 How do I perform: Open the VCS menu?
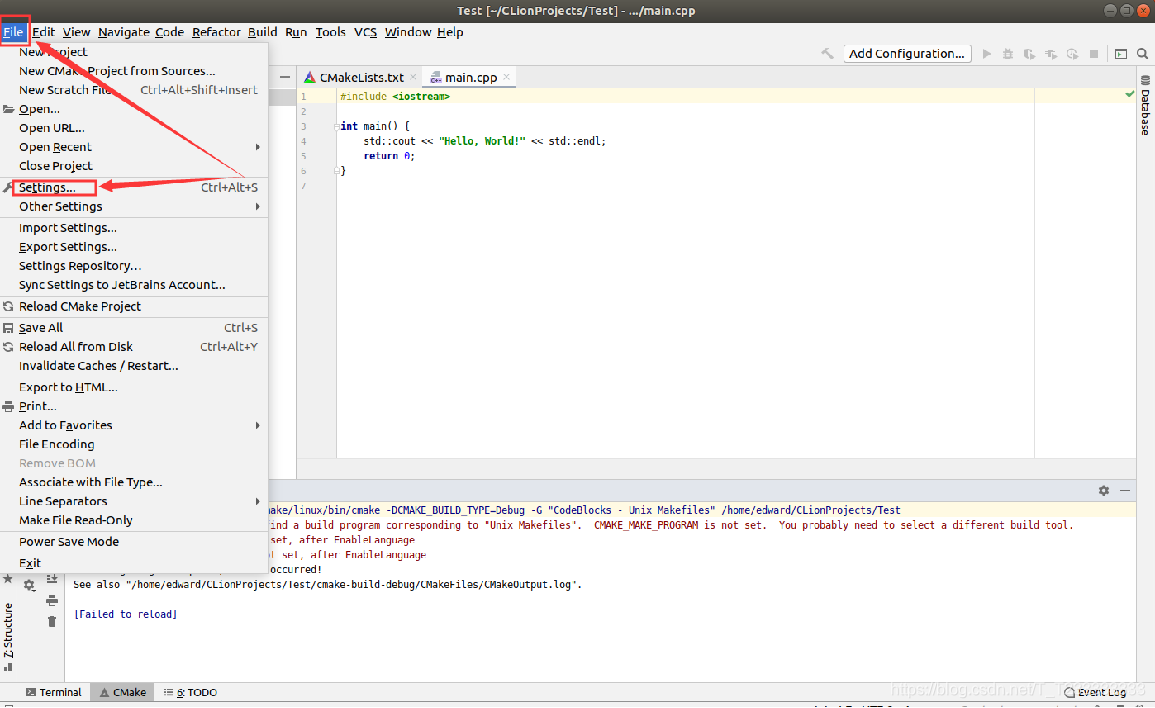click(365, 32)
